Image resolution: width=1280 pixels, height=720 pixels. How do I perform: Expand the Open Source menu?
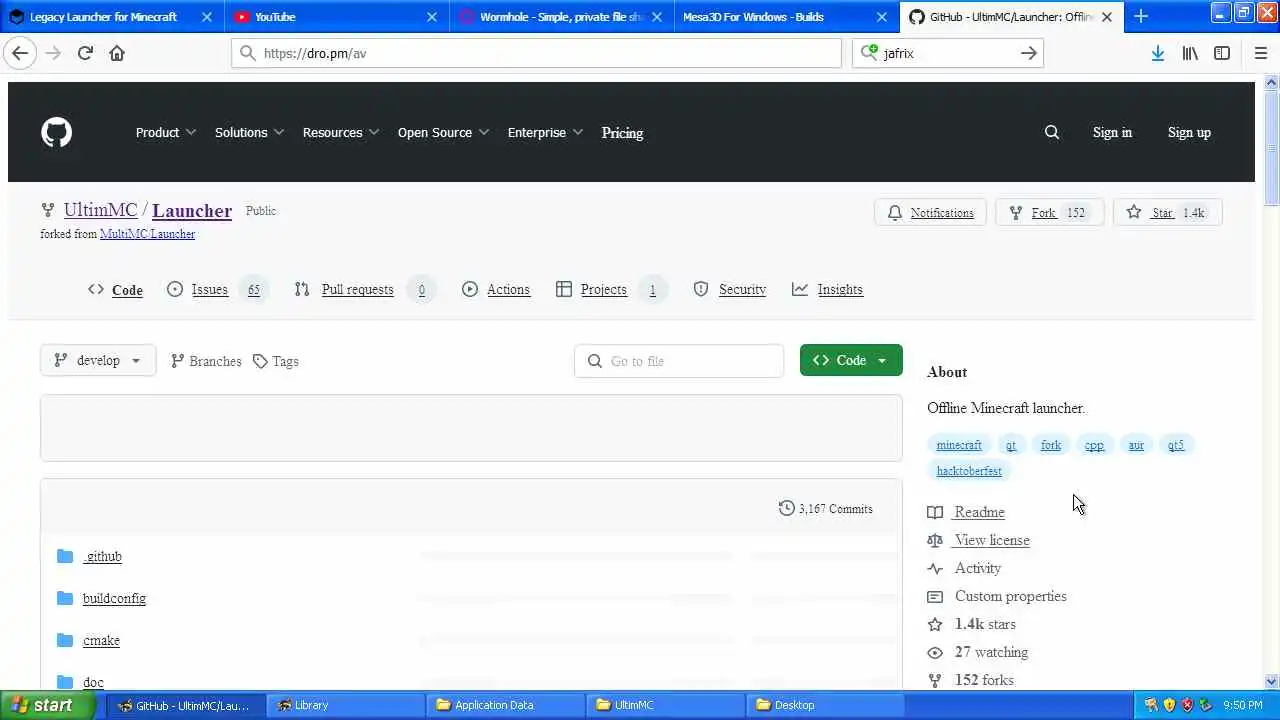[x=443, y=132]
